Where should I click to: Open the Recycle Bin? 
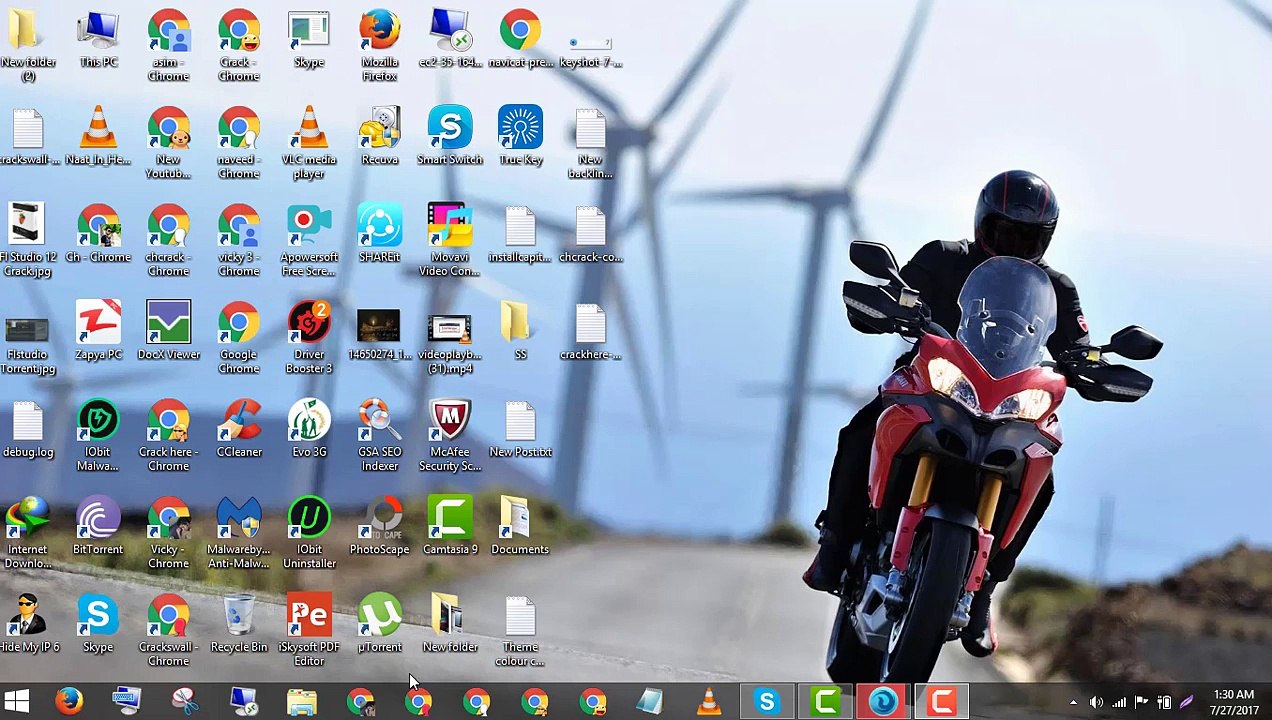click(x=239, y=623)
